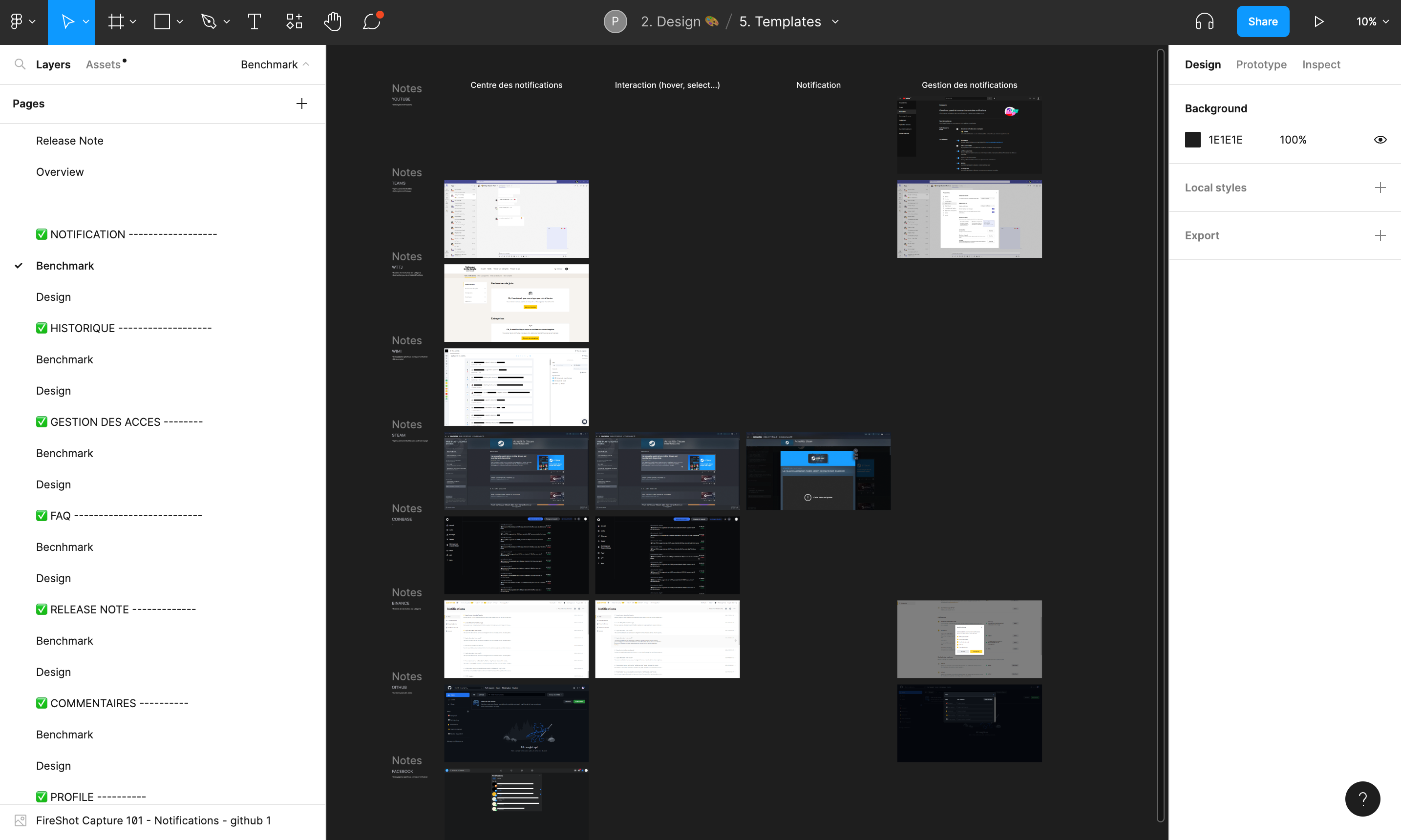
Task: Add a new page with plus
Action: point(302,104)
